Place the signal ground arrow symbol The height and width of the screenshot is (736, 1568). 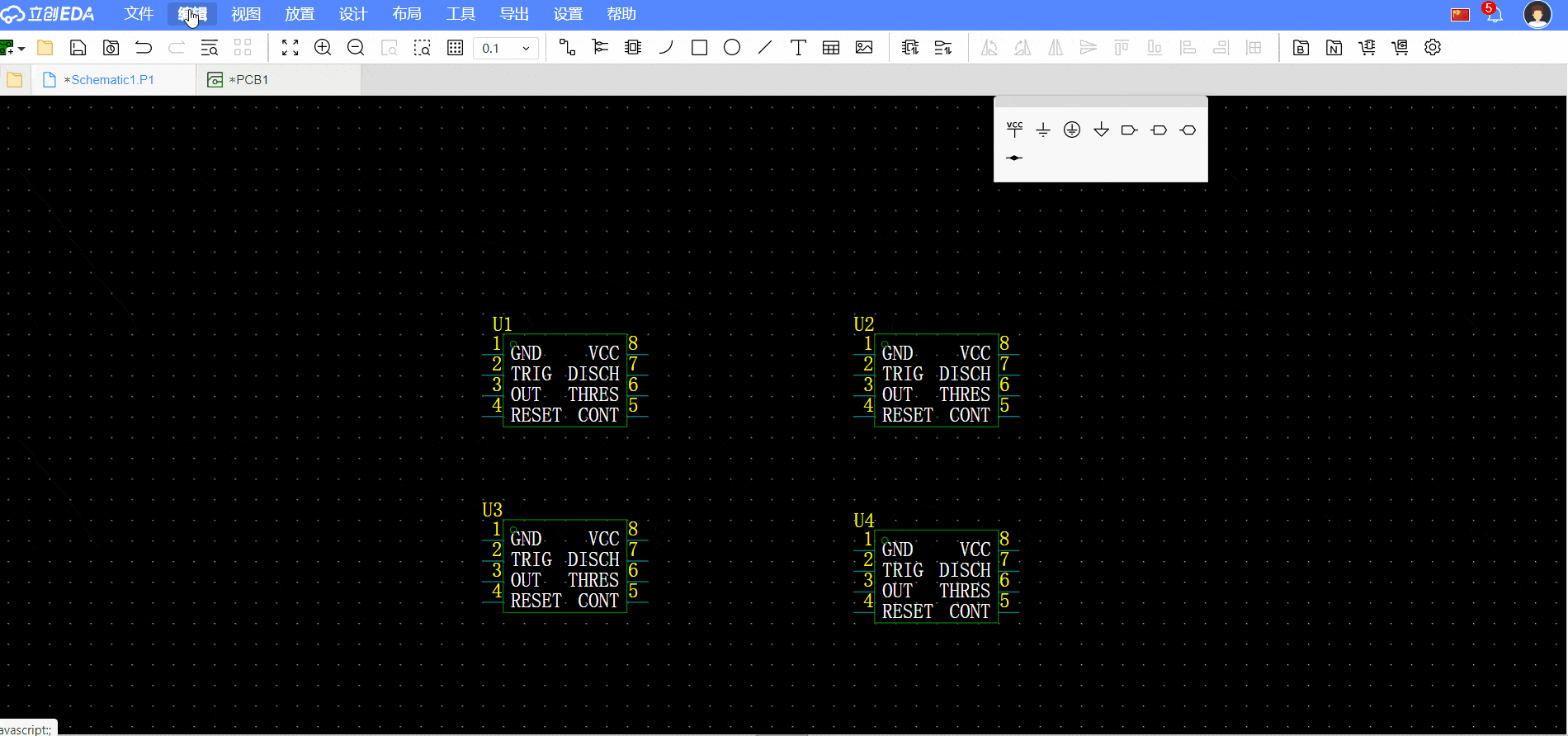(1101, 130)
